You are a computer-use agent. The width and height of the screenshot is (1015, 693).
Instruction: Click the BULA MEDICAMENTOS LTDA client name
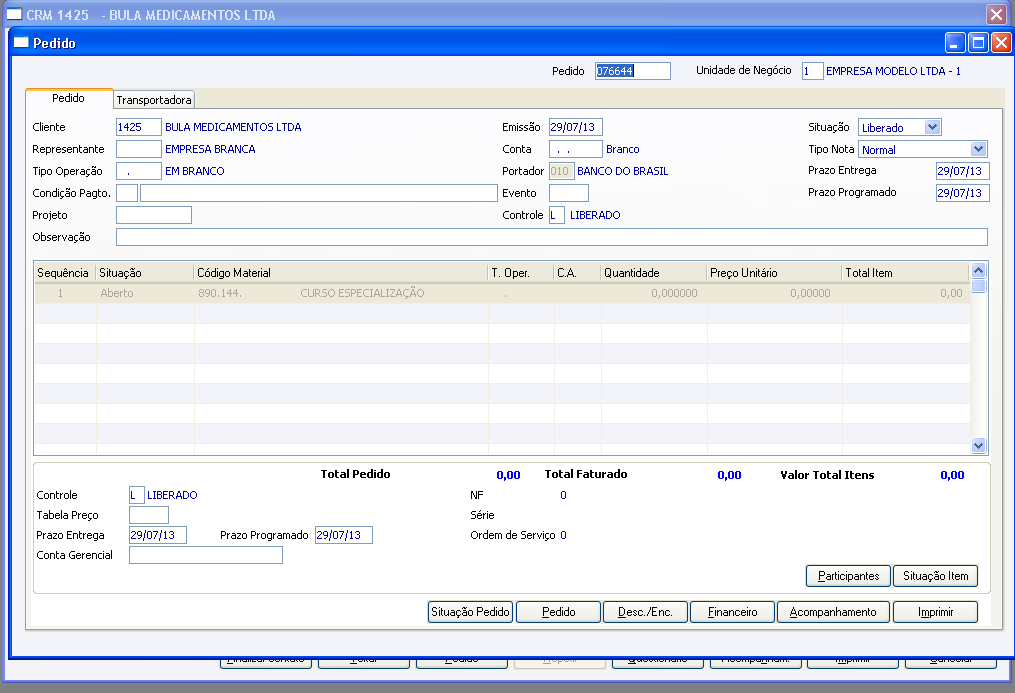coord(233,127)
